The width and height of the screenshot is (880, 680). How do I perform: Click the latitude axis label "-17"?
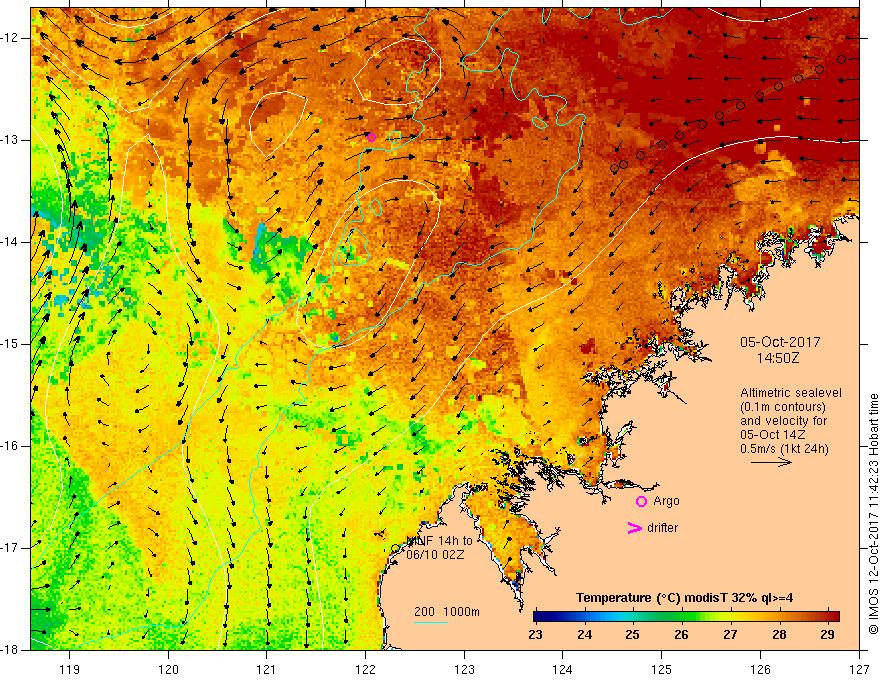coord(11,548)
